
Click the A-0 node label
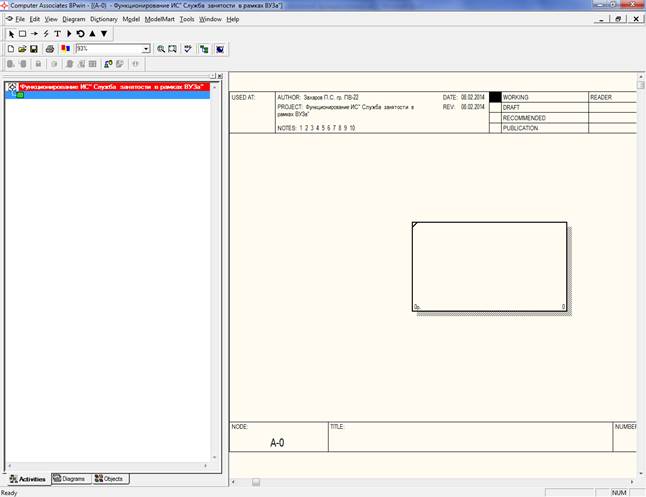click(277, 443)
